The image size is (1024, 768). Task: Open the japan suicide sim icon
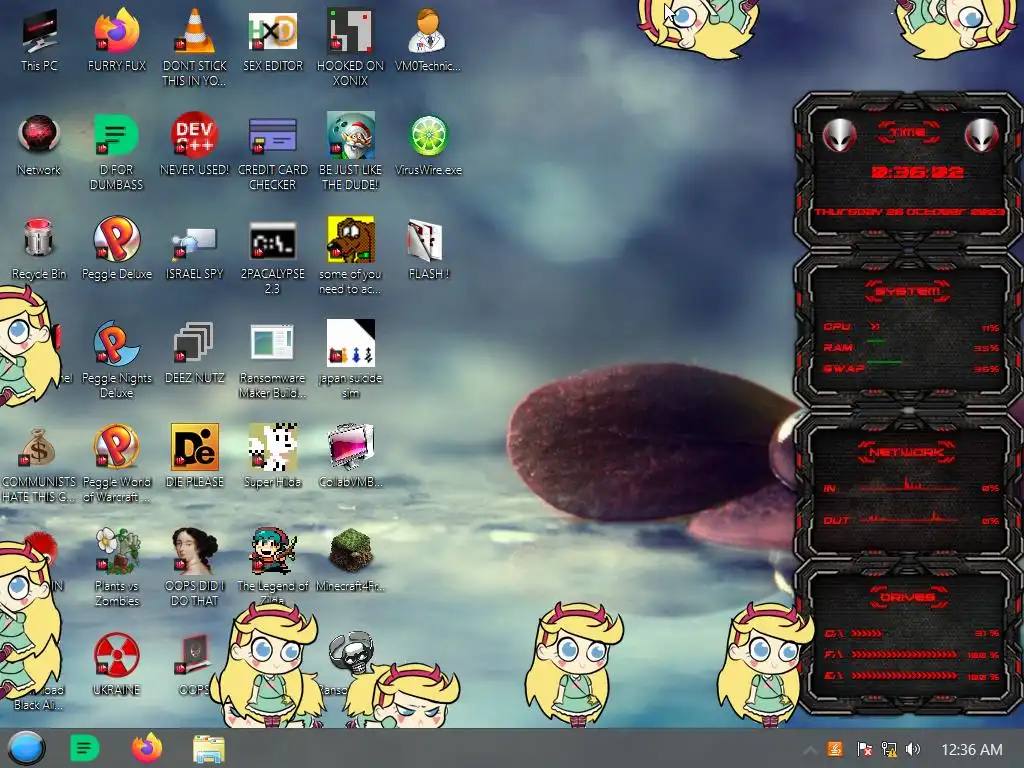(x=351, y=343)
